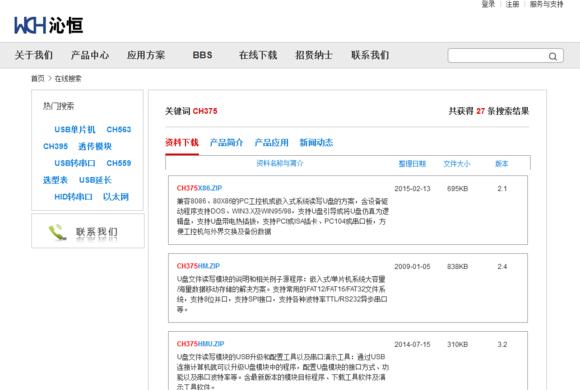The height and width of the screenshot is (390, 580).
Task: Click version 2.4 of CH375HM.ZIP
Action: pos(502,267)
